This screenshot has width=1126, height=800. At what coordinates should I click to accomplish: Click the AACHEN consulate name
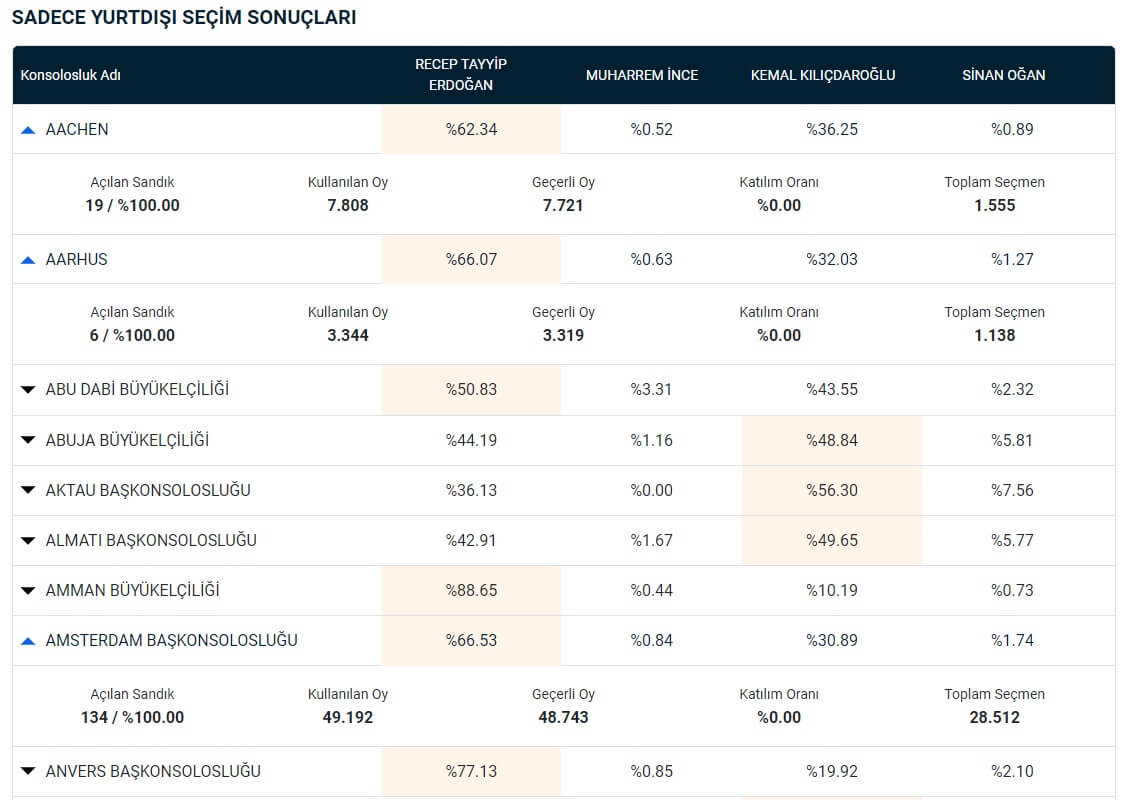[77, 129]
